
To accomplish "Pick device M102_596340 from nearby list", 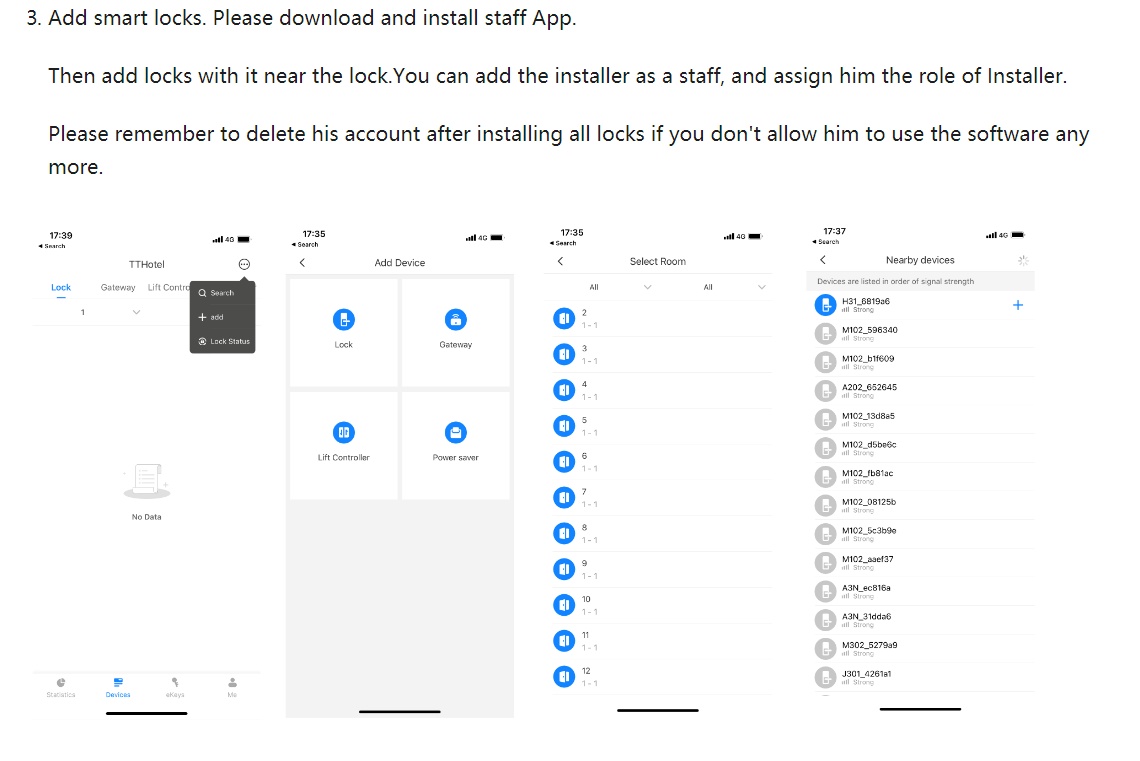I will click(869, 333).
